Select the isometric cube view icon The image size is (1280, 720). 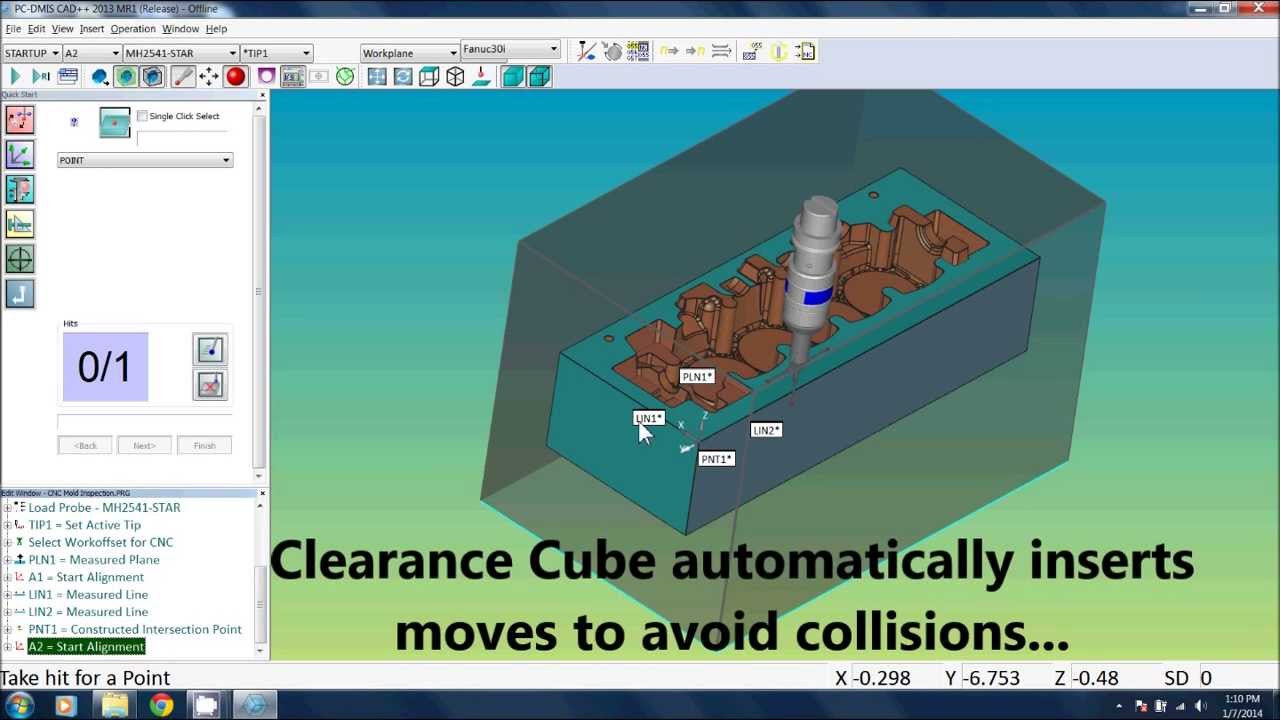(455, 77)
